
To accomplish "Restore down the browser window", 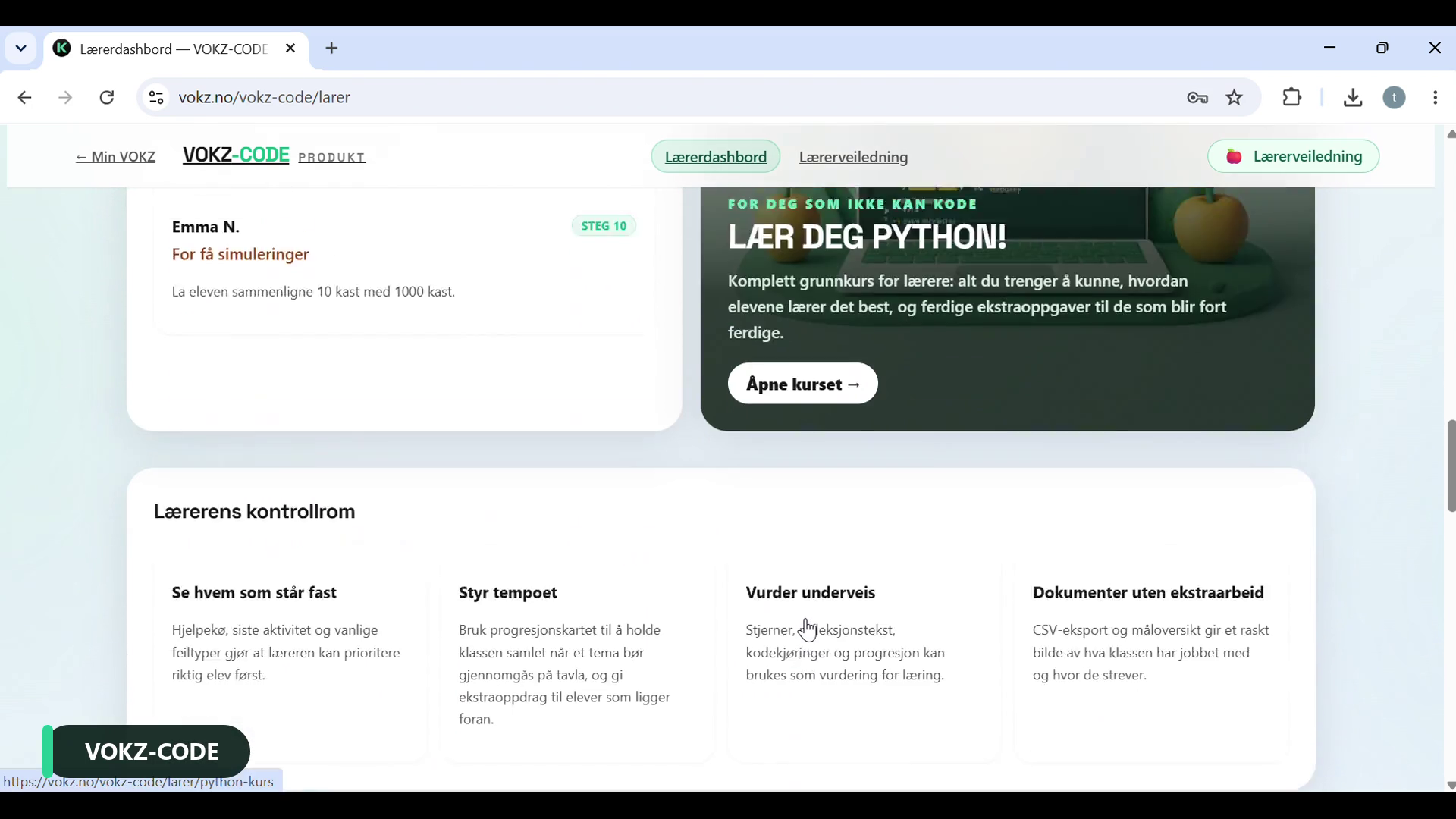I will (x=1384, y=49).
